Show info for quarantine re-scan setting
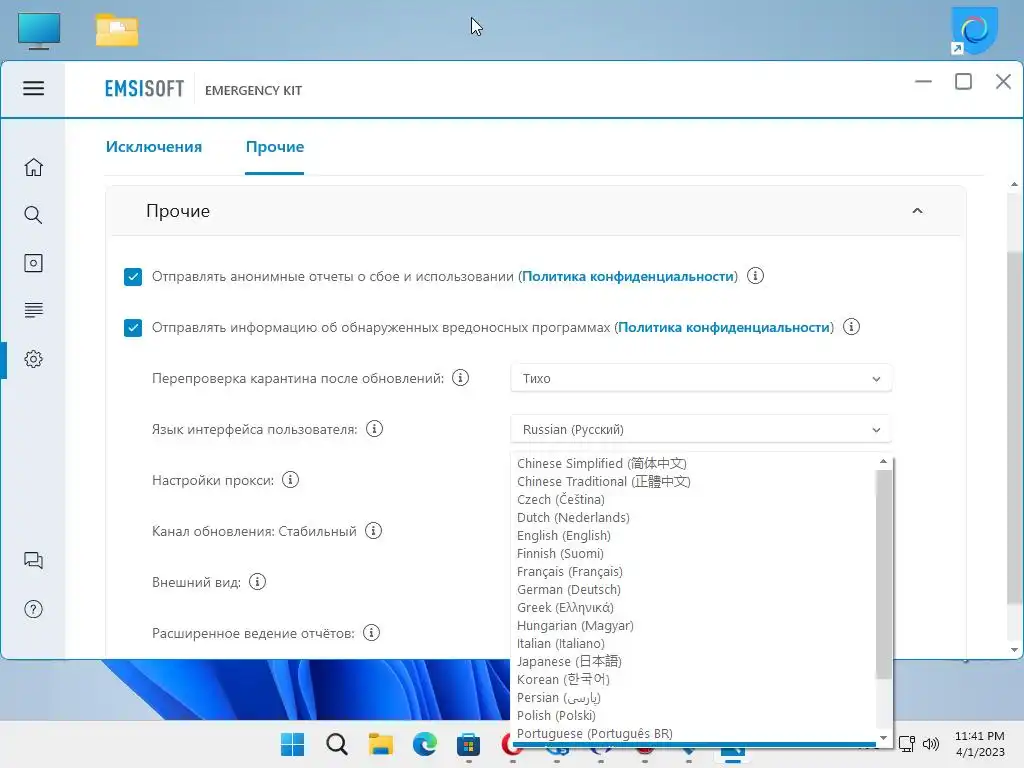Screen dimensions: 1024x768 [x=460, y=377]
